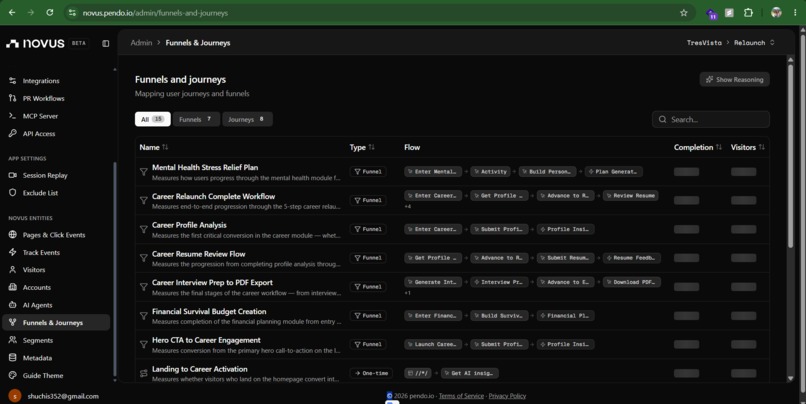Open the Career Resume Review Flow funnel
This screenshot has height=404, width=806.
(x=198, y=254)
